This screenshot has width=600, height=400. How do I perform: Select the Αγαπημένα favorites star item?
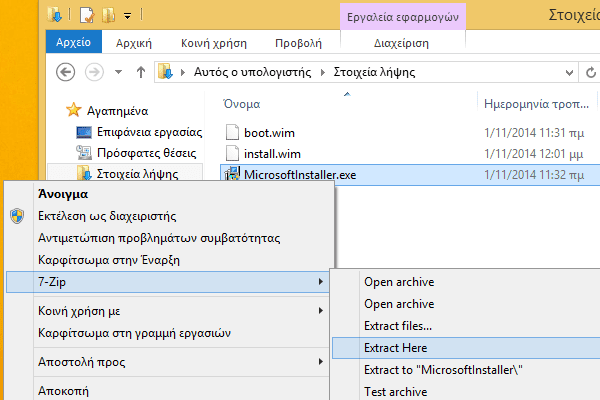tap(107, 111)
